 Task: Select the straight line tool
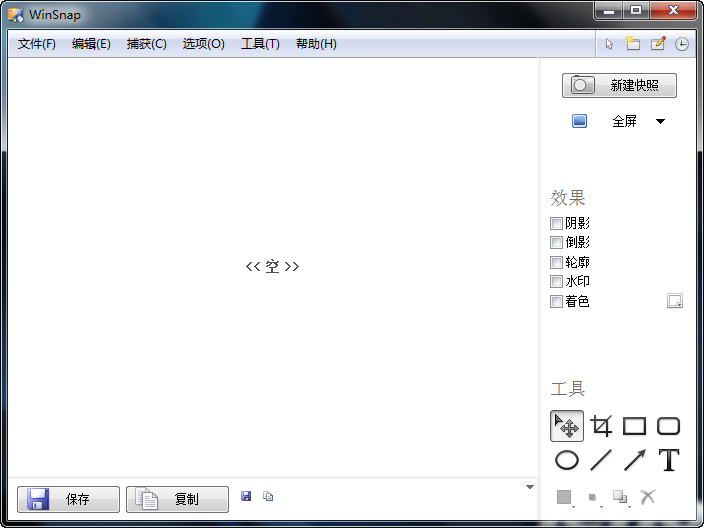(x=601, y=461)
